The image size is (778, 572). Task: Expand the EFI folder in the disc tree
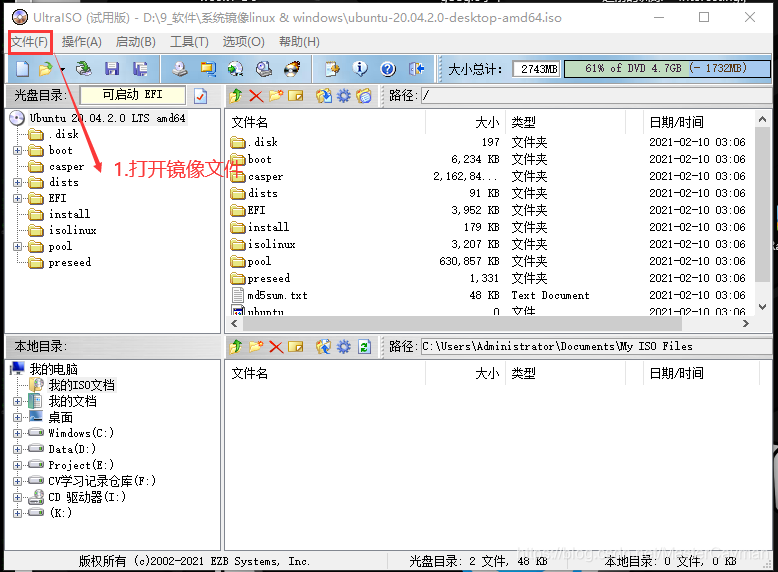tap(18, 198)
